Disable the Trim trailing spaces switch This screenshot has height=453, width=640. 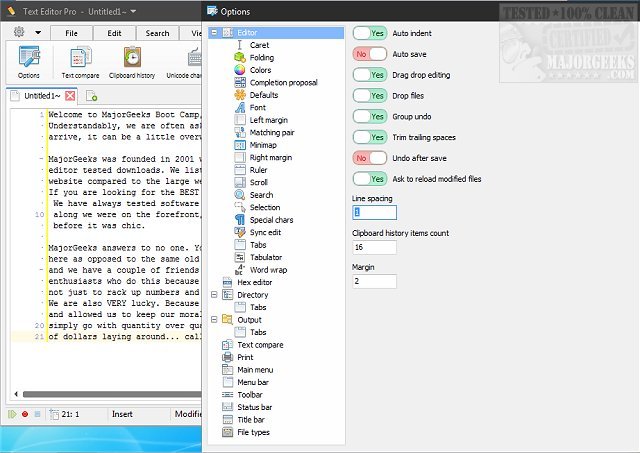click(x=370, y=137)
